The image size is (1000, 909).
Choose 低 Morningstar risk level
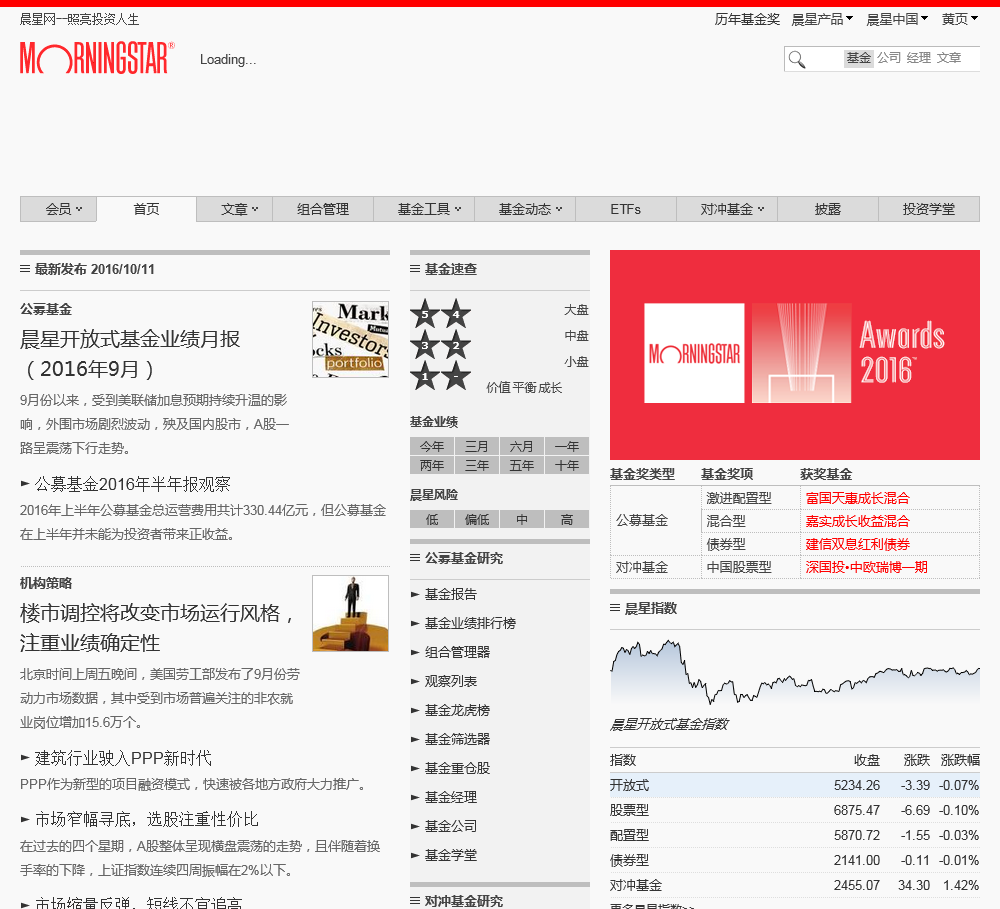(432, 520)
